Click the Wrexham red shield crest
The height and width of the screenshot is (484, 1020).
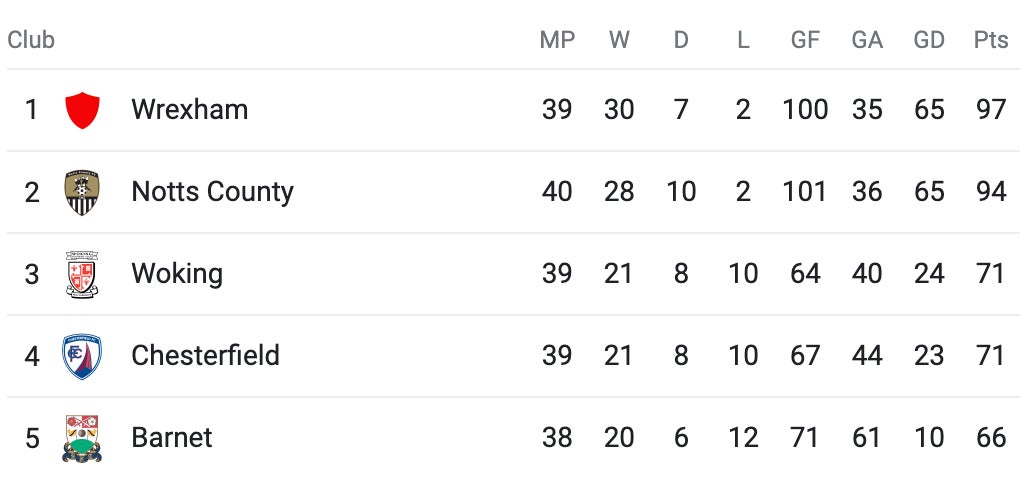(x=82, y=109)
